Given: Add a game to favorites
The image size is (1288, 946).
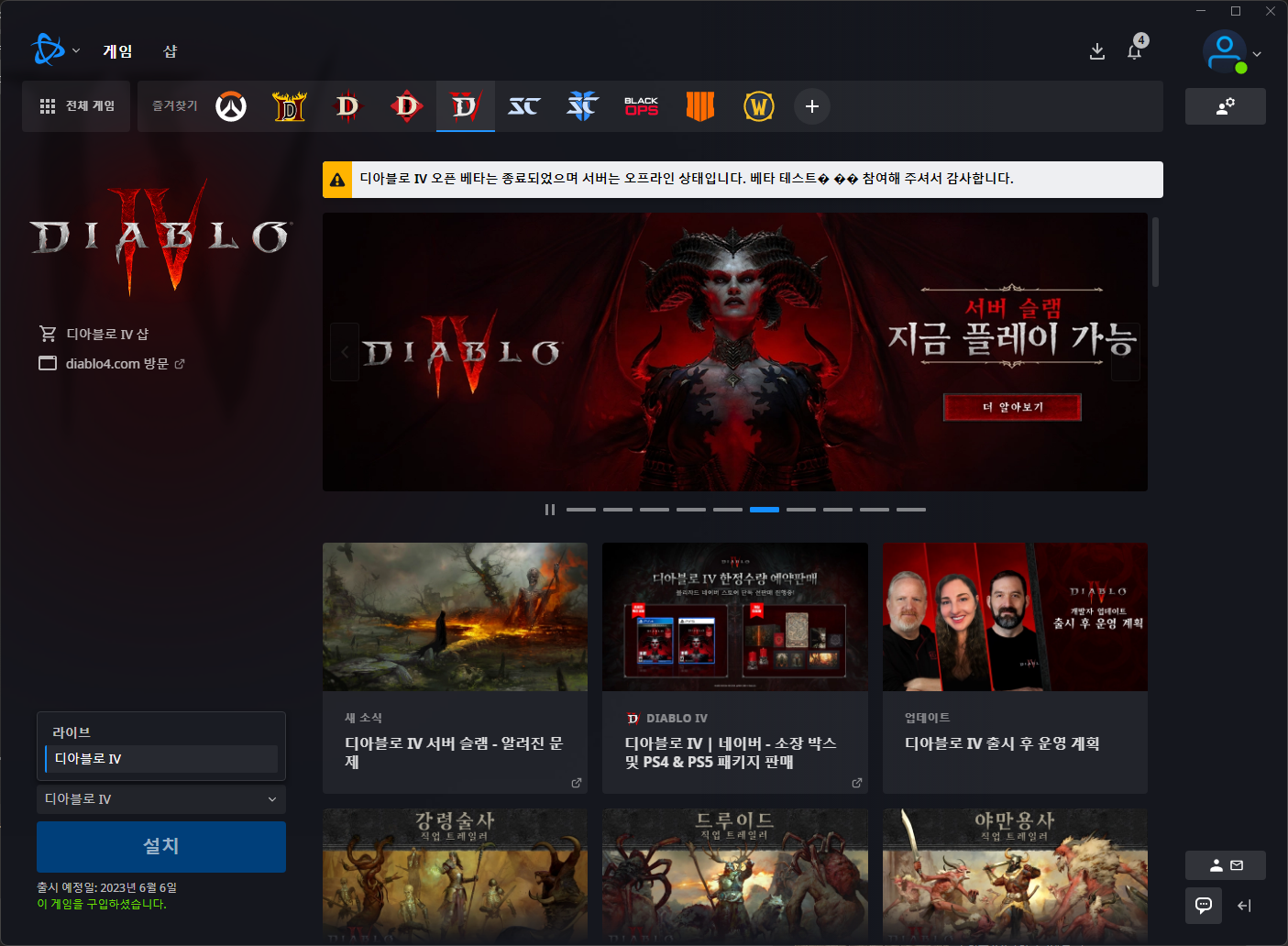Looking at the screenshot, I should tap(812, 106).
